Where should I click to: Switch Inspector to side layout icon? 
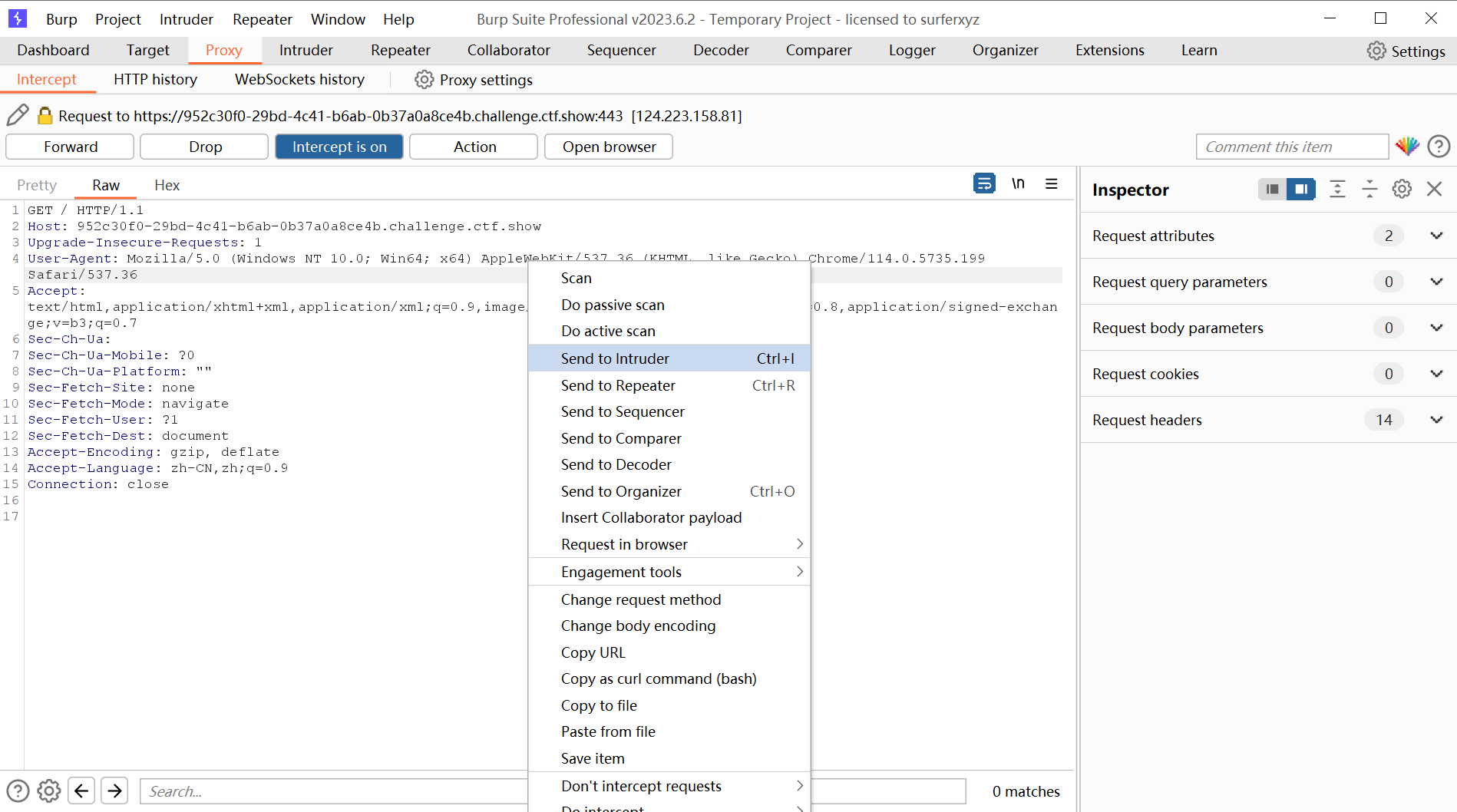click(1301, 189)
